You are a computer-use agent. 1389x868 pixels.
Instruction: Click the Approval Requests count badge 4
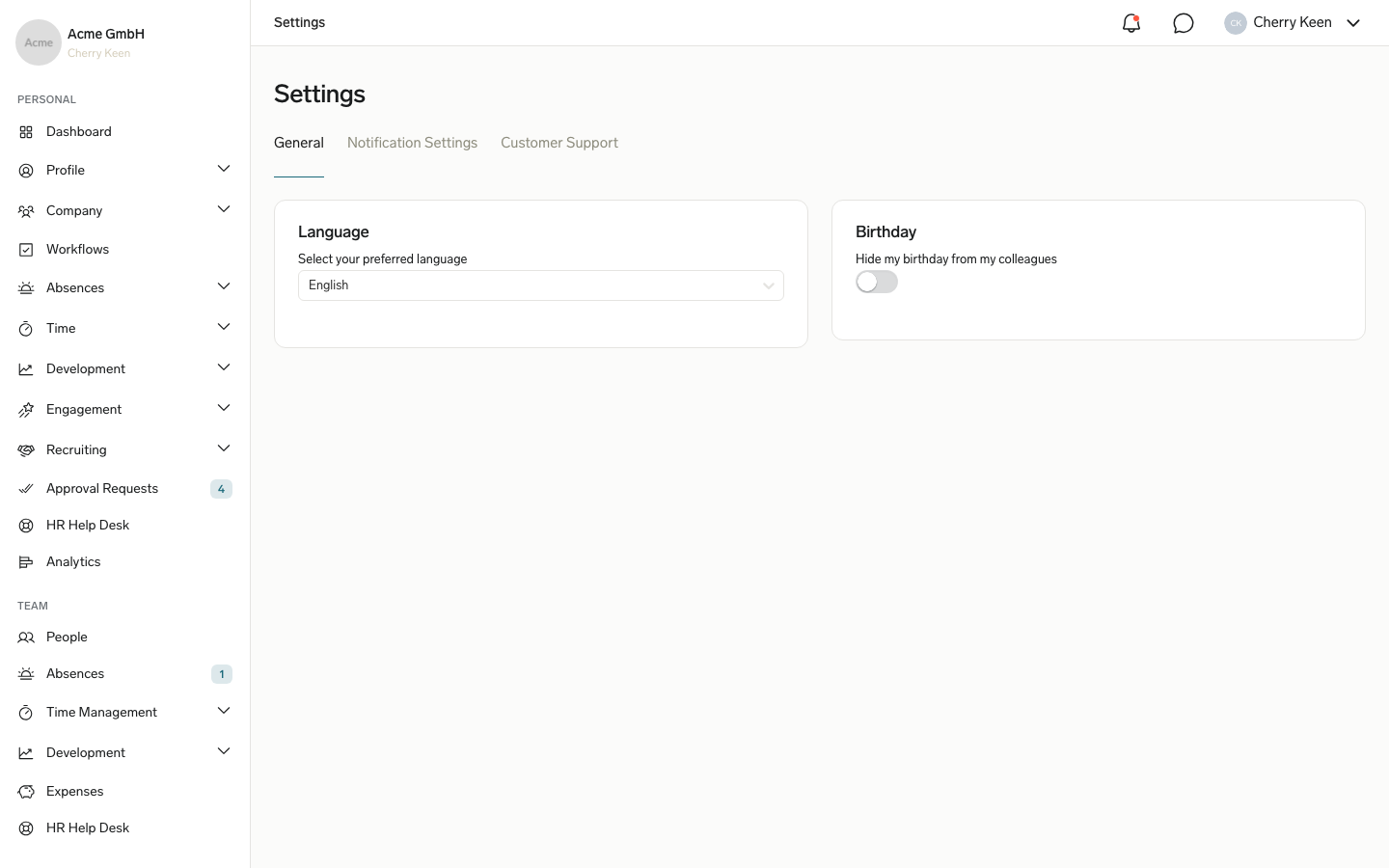pyautogui.click(x=221, y=489)
